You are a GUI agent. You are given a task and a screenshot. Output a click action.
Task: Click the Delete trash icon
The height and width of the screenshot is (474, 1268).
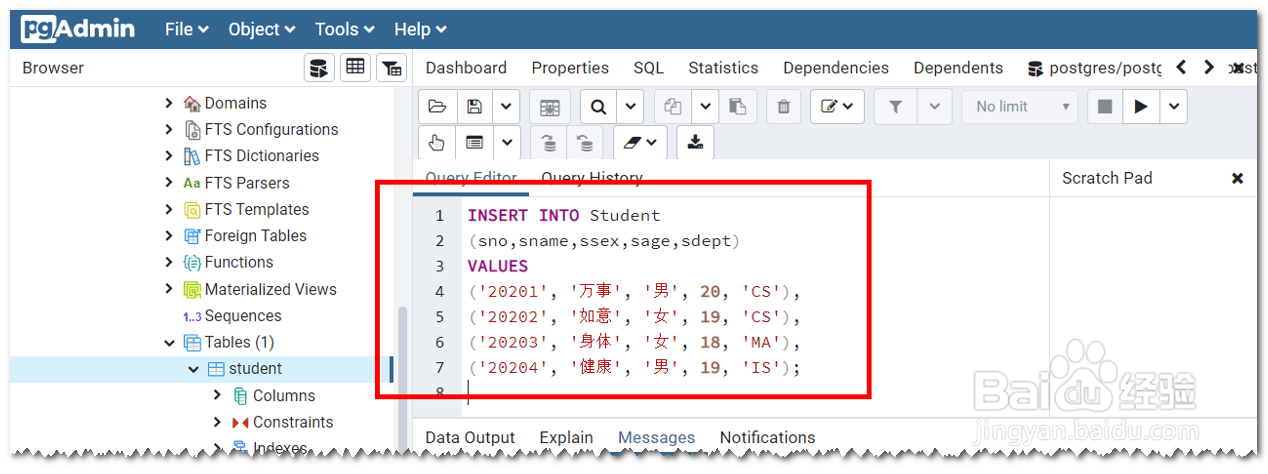click(x=784, y=107)
